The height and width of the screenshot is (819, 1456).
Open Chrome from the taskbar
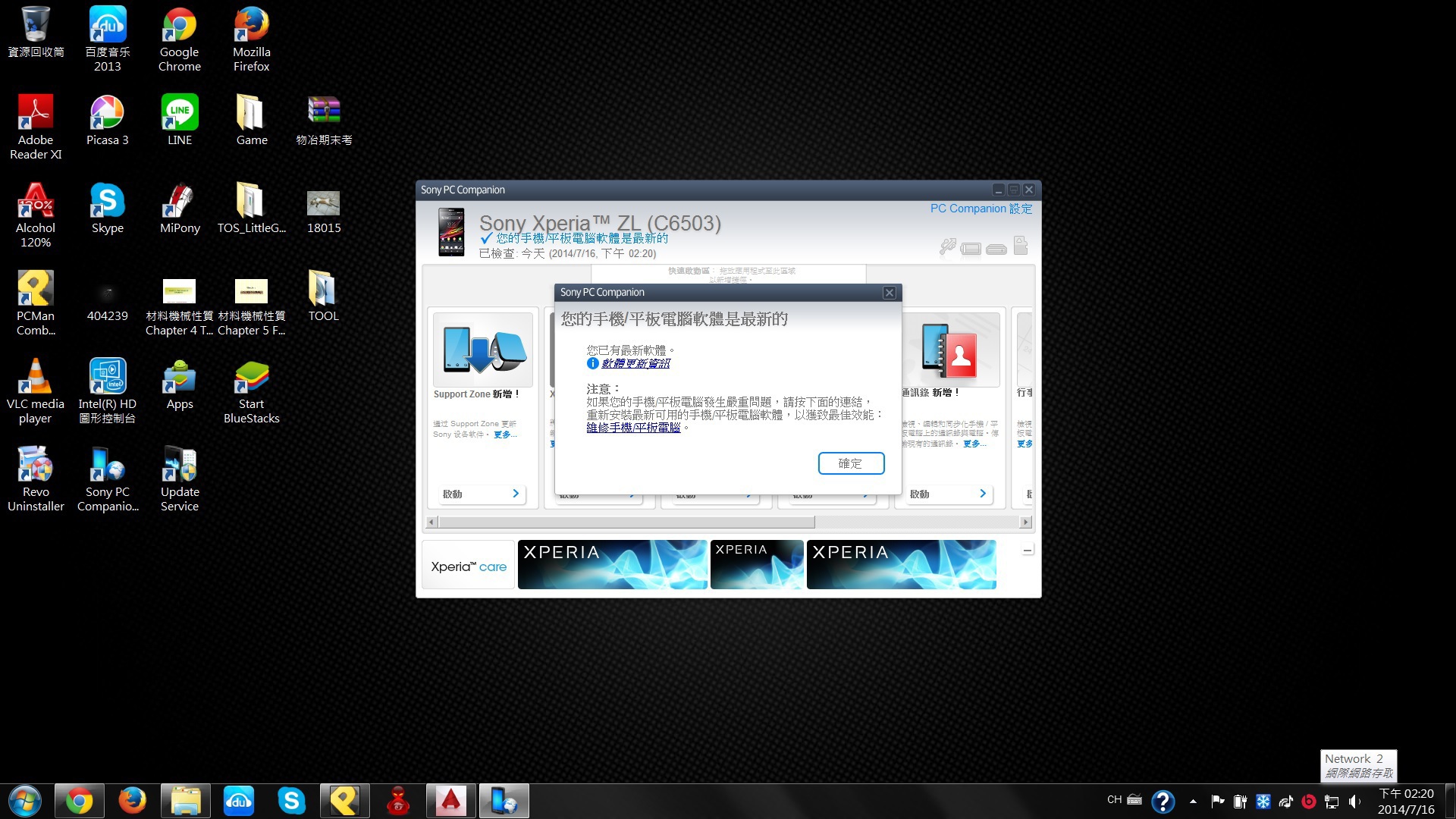pos(79,801)
